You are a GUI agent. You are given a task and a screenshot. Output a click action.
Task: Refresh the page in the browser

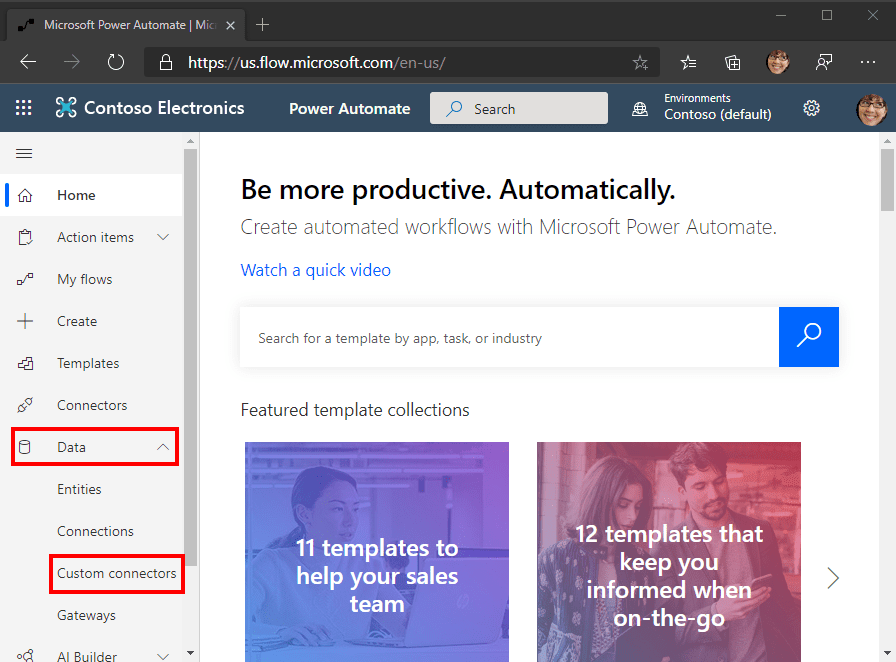click(115, 62)
